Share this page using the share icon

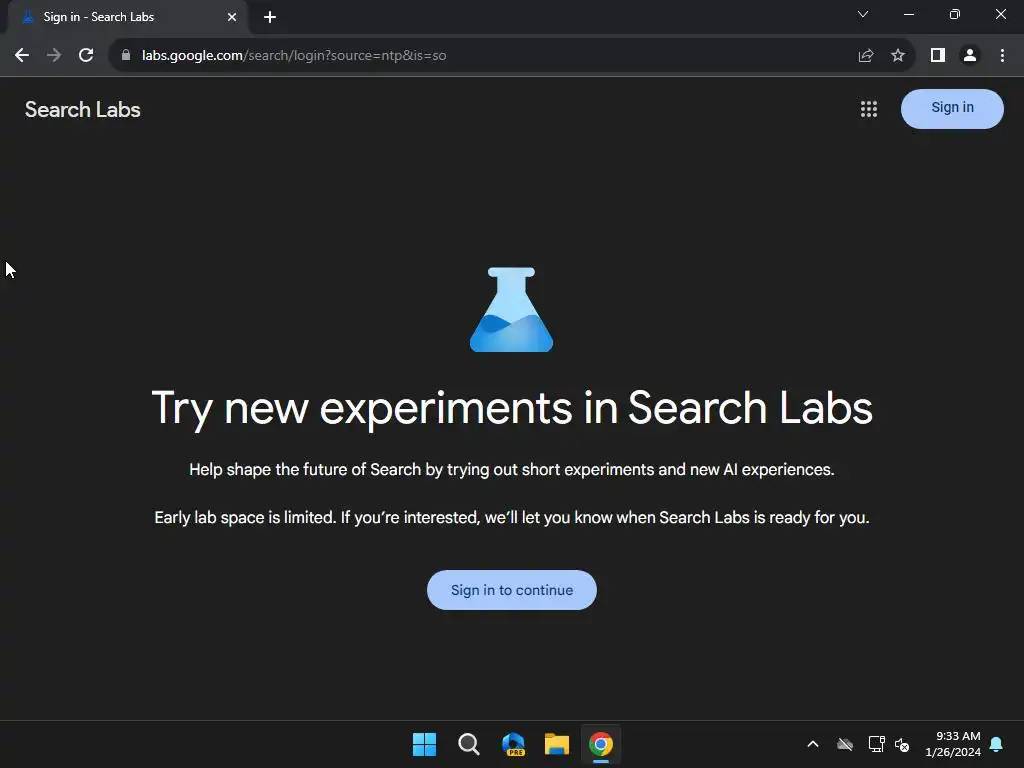[x=866, y=56]
